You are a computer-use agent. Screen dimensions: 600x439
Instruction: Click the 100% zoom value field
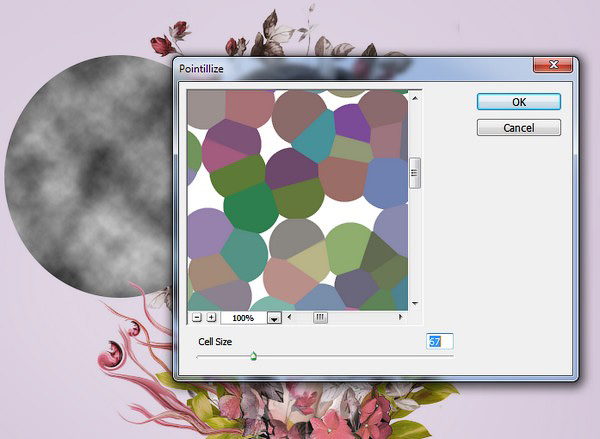tap(243, 318)
